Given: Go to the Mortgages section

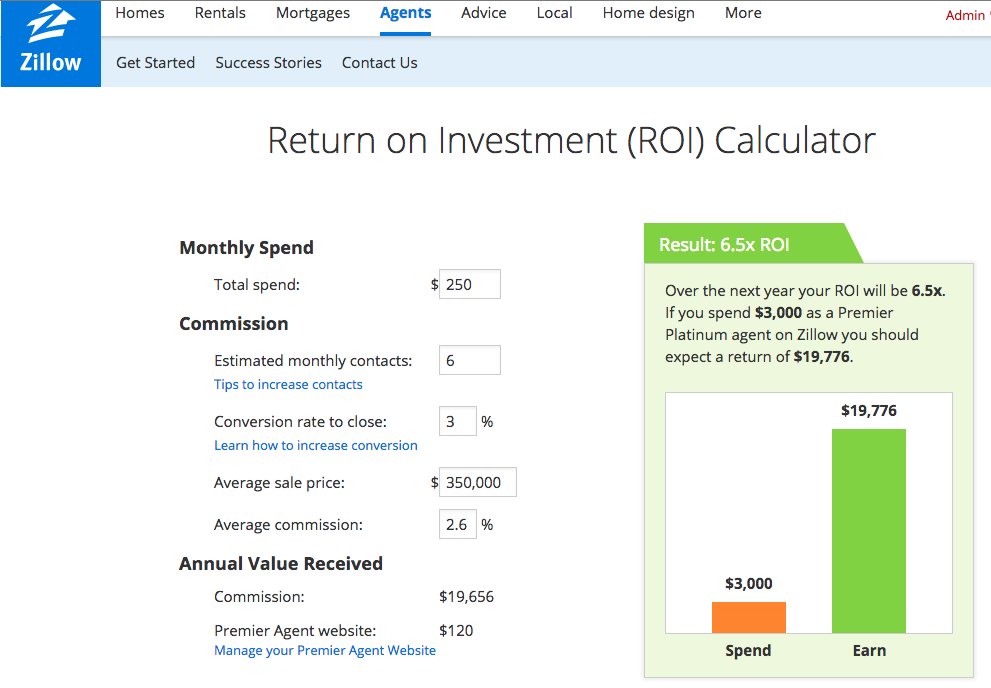Looking at the screenshot, I should pyautogui.click(x=313, y=13).
